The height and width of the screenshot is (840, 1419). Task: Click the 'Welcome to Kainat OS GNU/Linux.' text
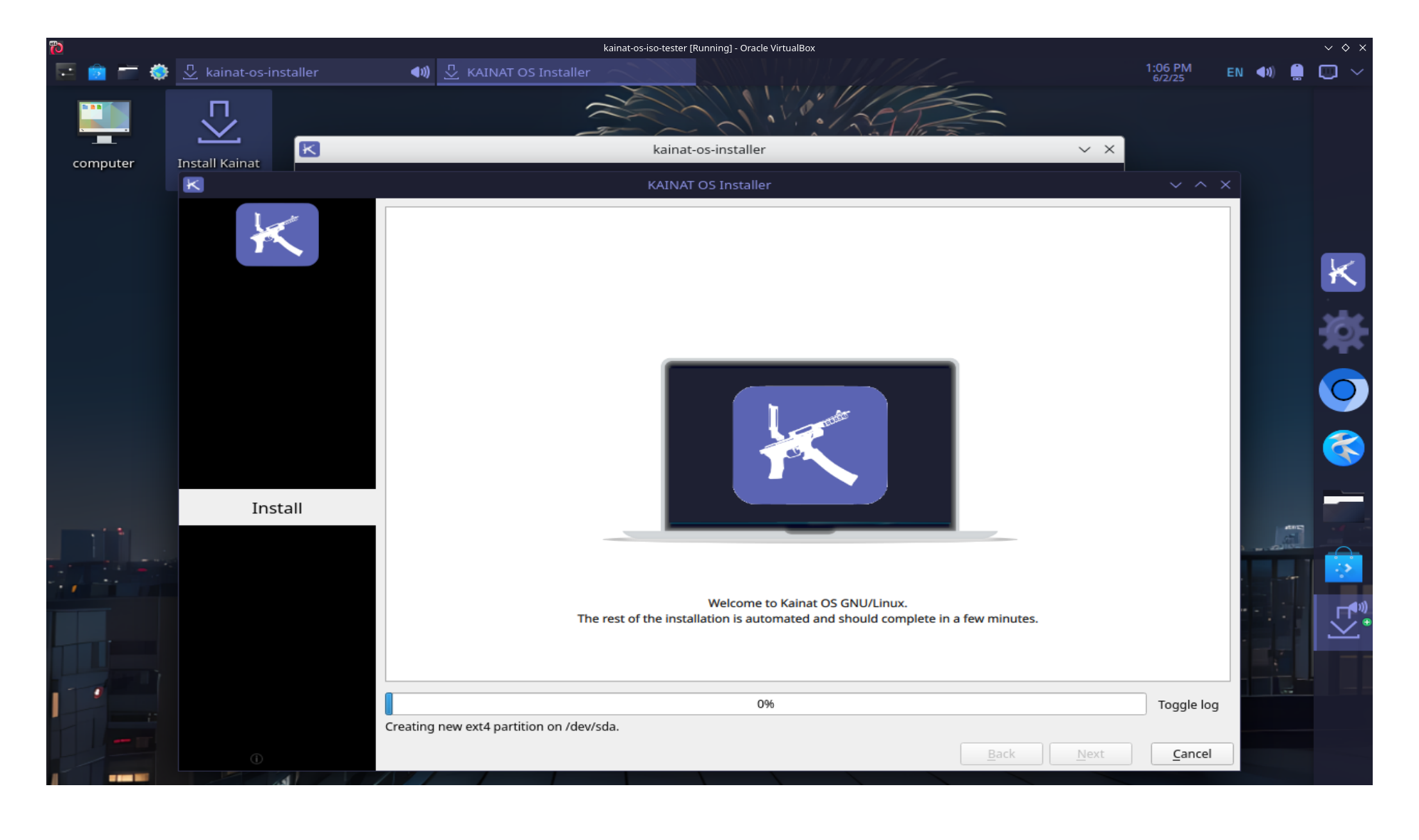coord(807,603)
